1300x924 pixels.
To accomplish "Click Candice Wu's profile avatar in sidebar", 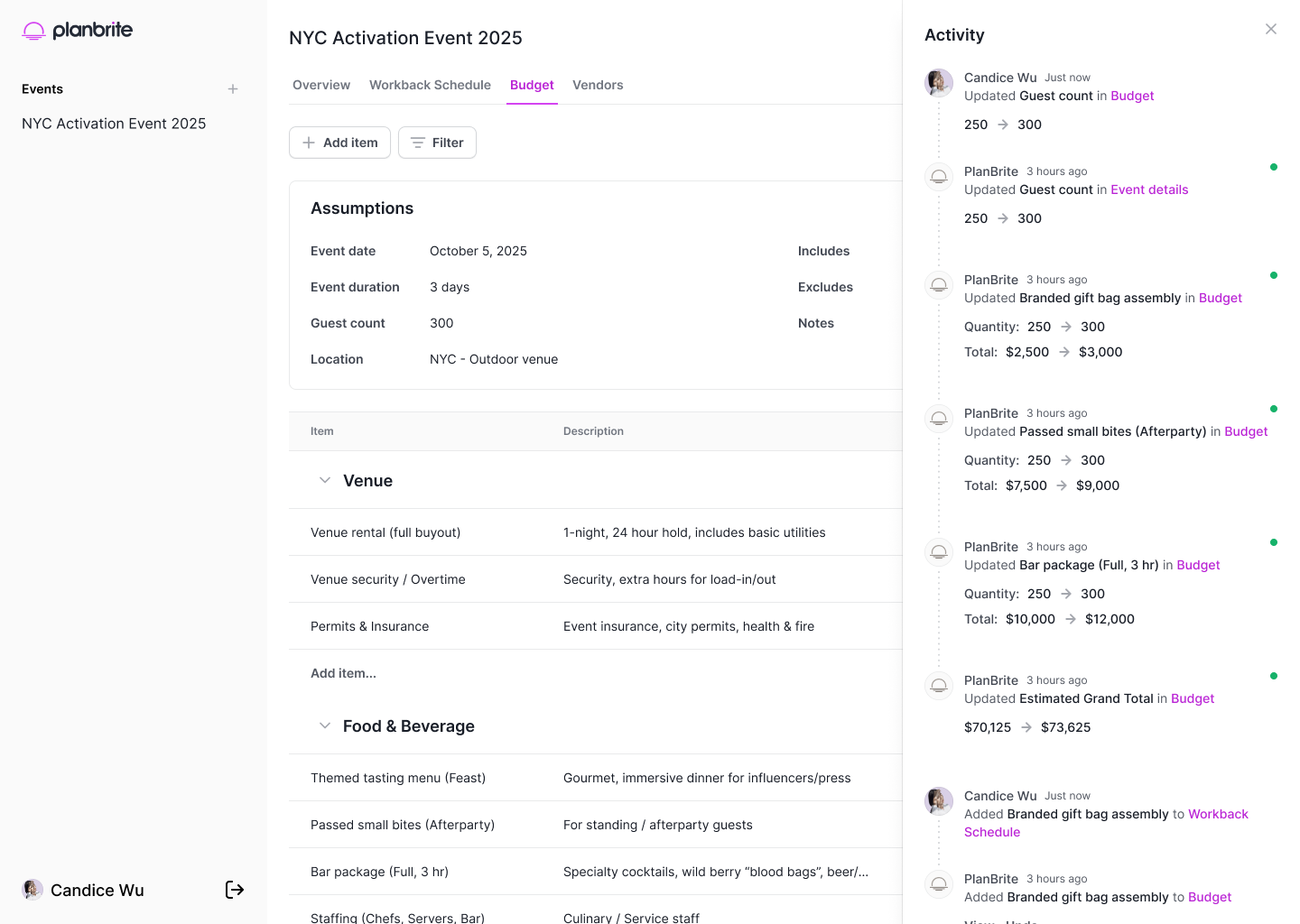I will (32, 890).
